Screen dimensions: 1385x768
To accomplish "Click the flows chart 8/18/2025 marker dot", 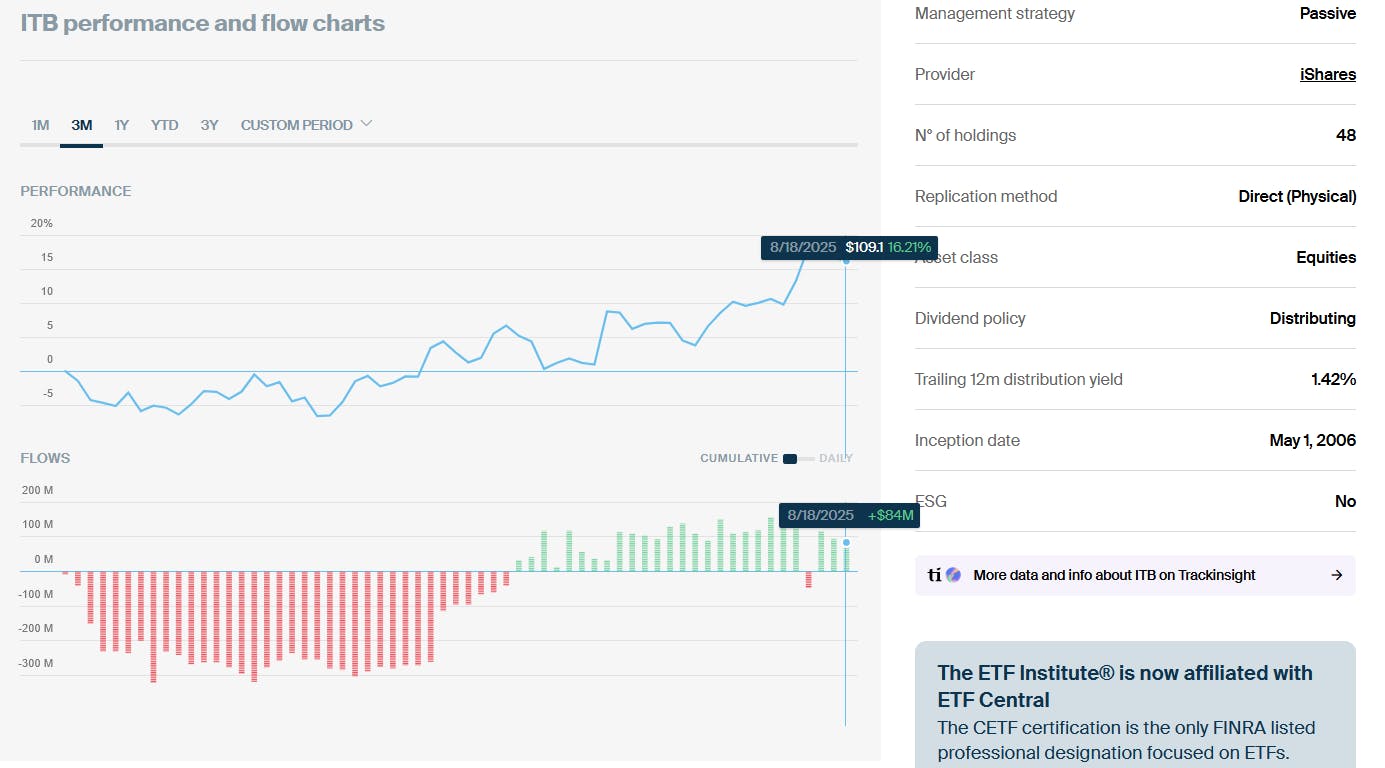I will click(x=846, y=543).
